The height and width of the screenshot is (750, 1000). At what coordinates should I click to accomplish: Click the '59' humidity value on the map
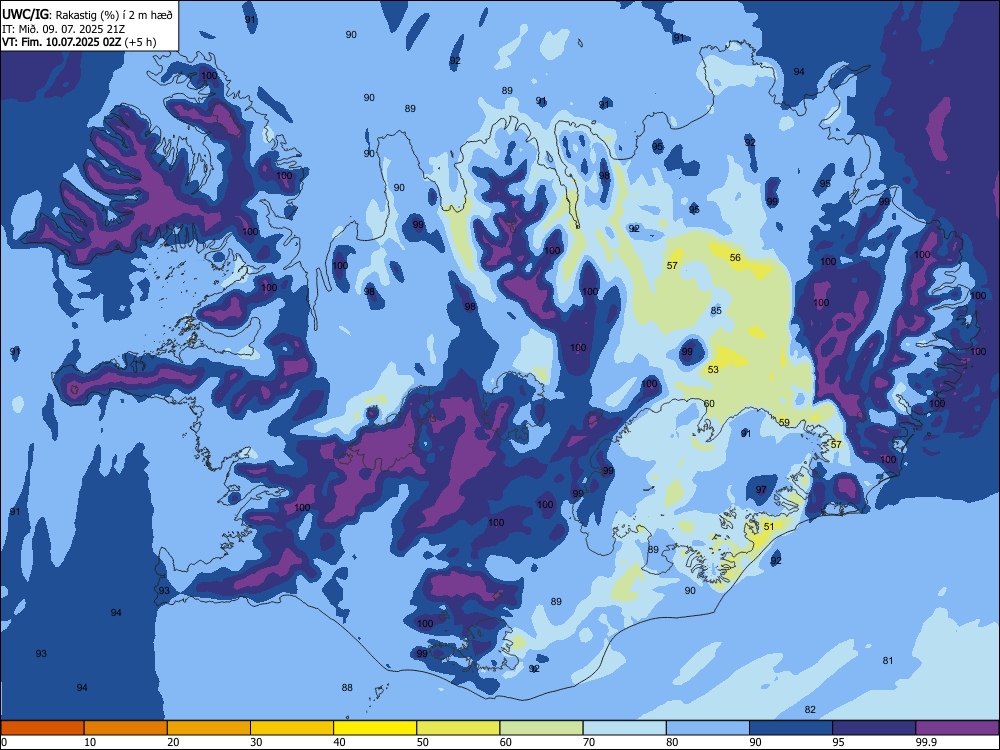[x=784, y=422]
